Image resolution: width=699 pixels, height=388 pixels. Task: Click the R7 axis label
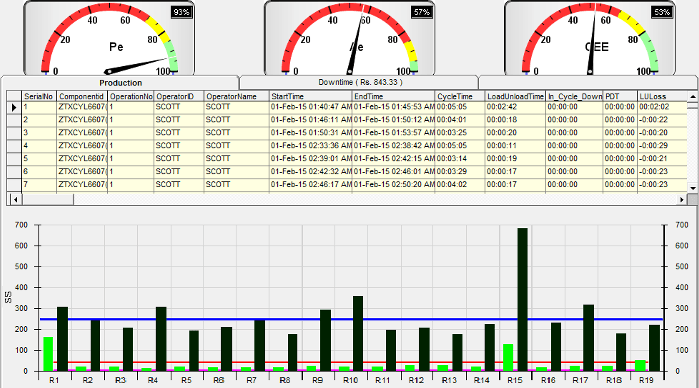click(251, 380)
